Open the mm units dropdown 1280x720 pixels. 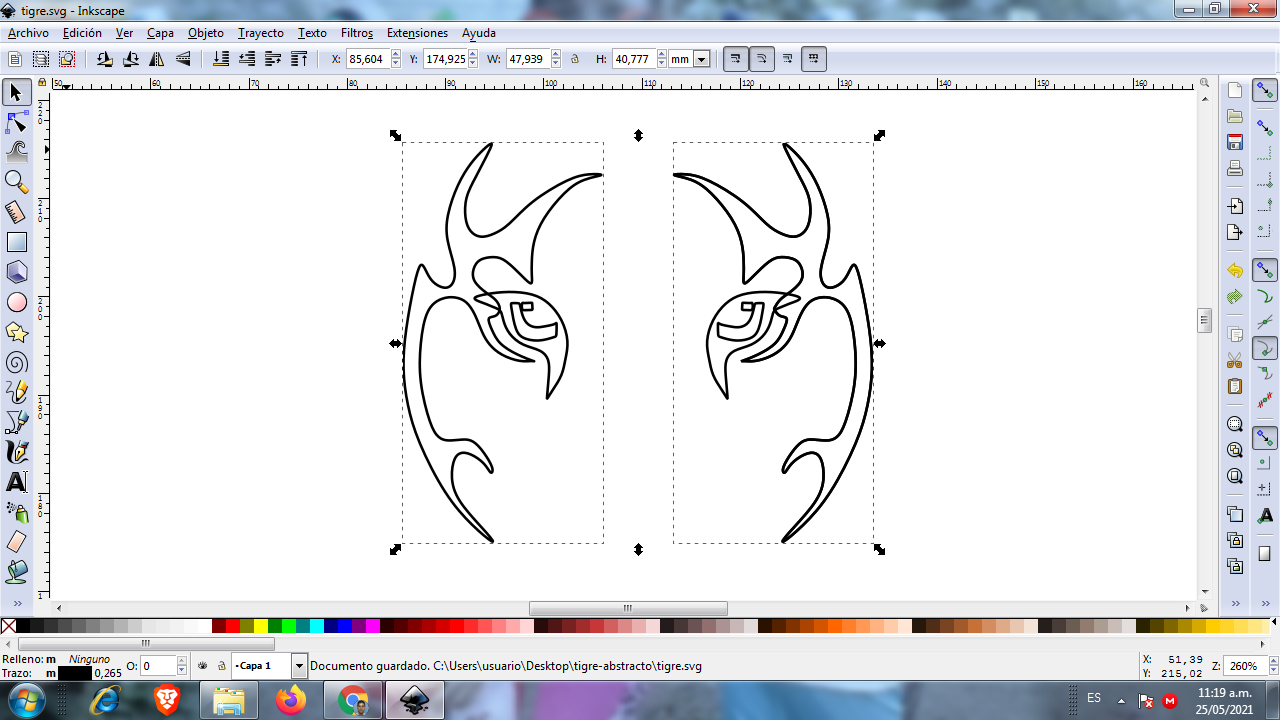tap(701, 59)
